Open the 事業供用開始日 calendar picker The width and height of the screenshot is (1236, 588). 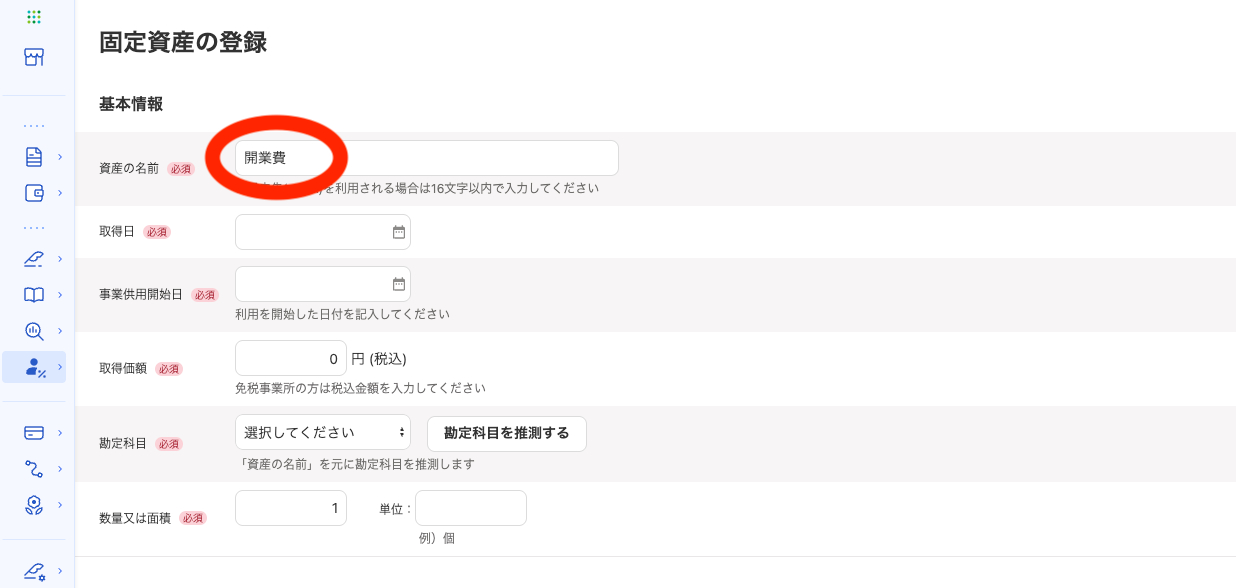tap(399, 283)
